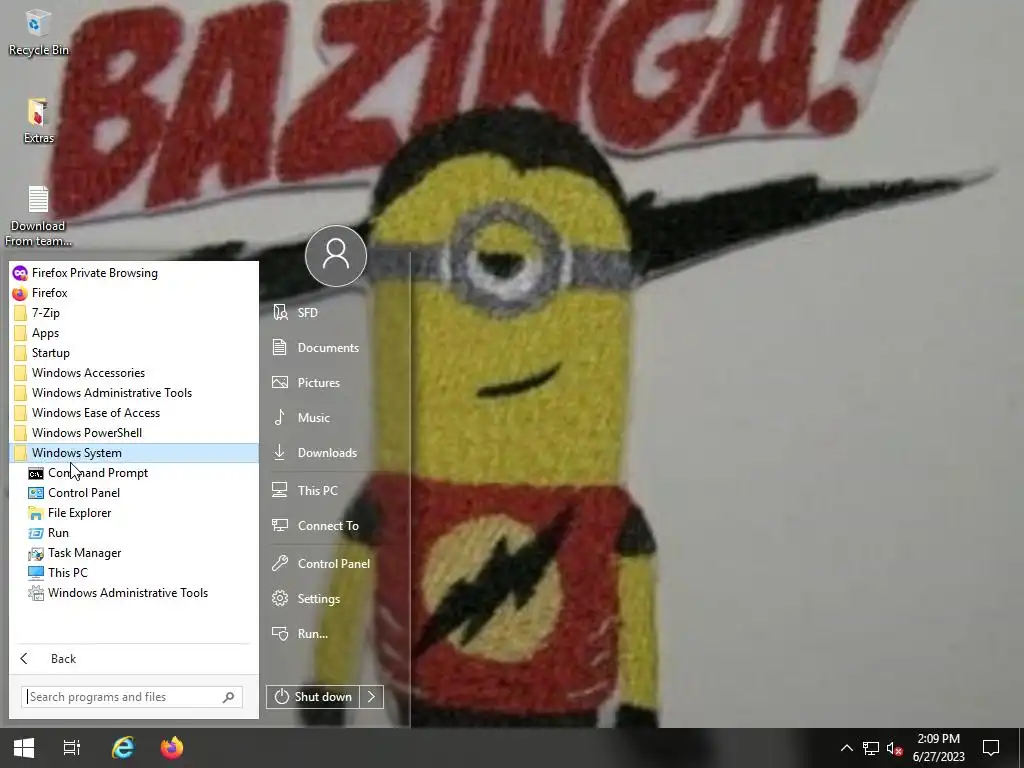Open the clock showing 2:09 PM
The height and width of the screenshot is (768, 1024).
pos(938,748)
